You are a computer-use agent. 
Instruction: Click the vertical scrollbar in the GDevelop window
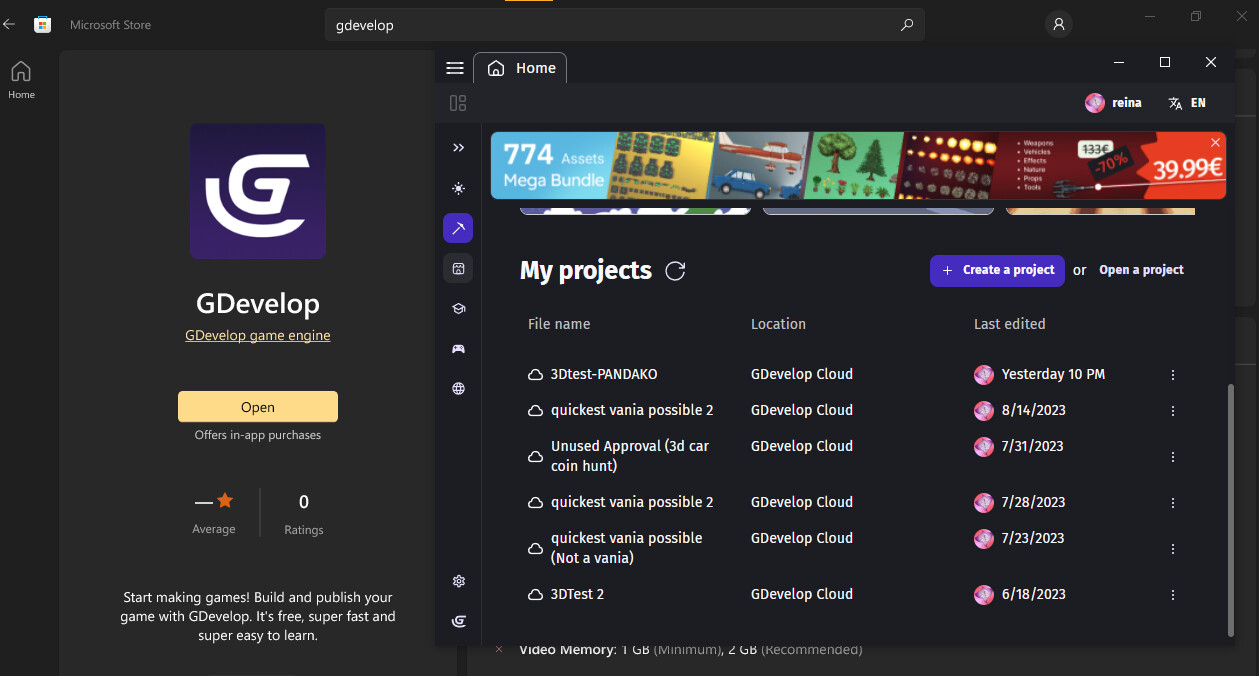point(1231,510)
